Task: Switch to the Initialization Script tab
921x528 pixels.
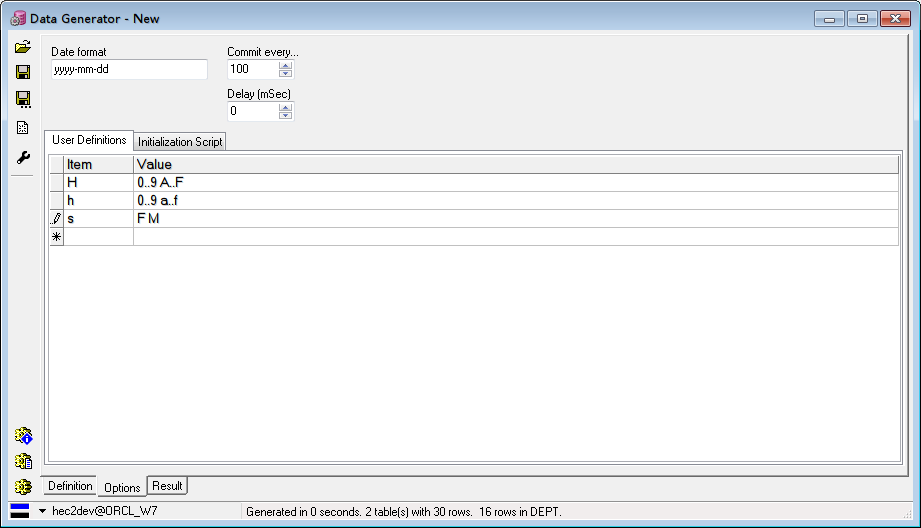Action: [180, 142]
